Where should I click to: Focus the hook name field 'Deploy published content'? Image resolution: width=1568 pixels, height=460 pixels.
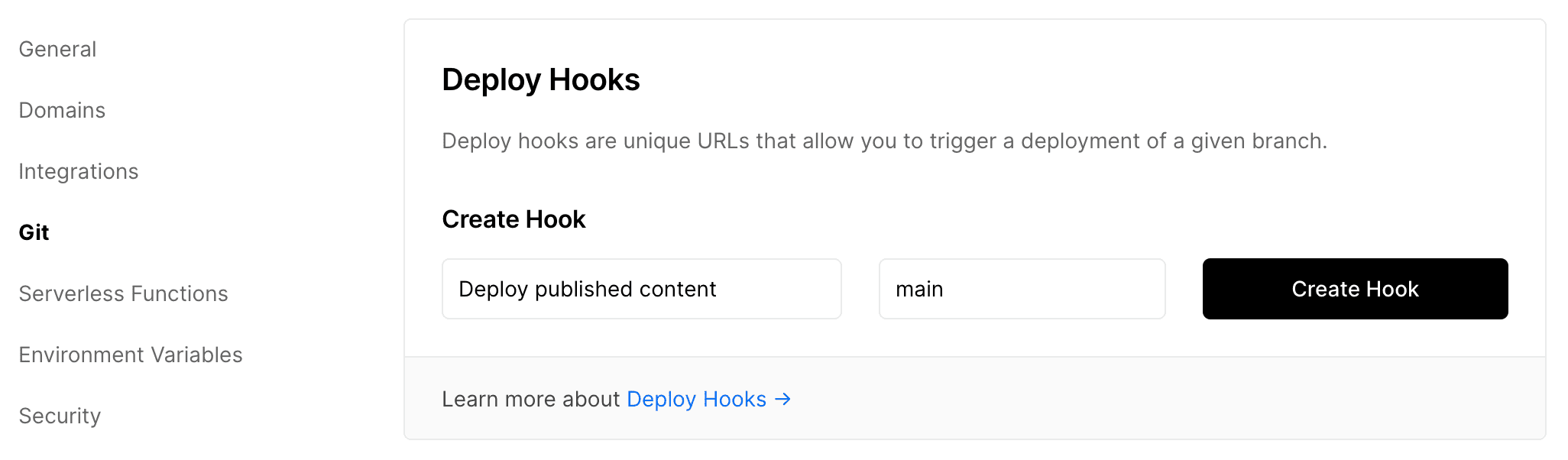641,289
